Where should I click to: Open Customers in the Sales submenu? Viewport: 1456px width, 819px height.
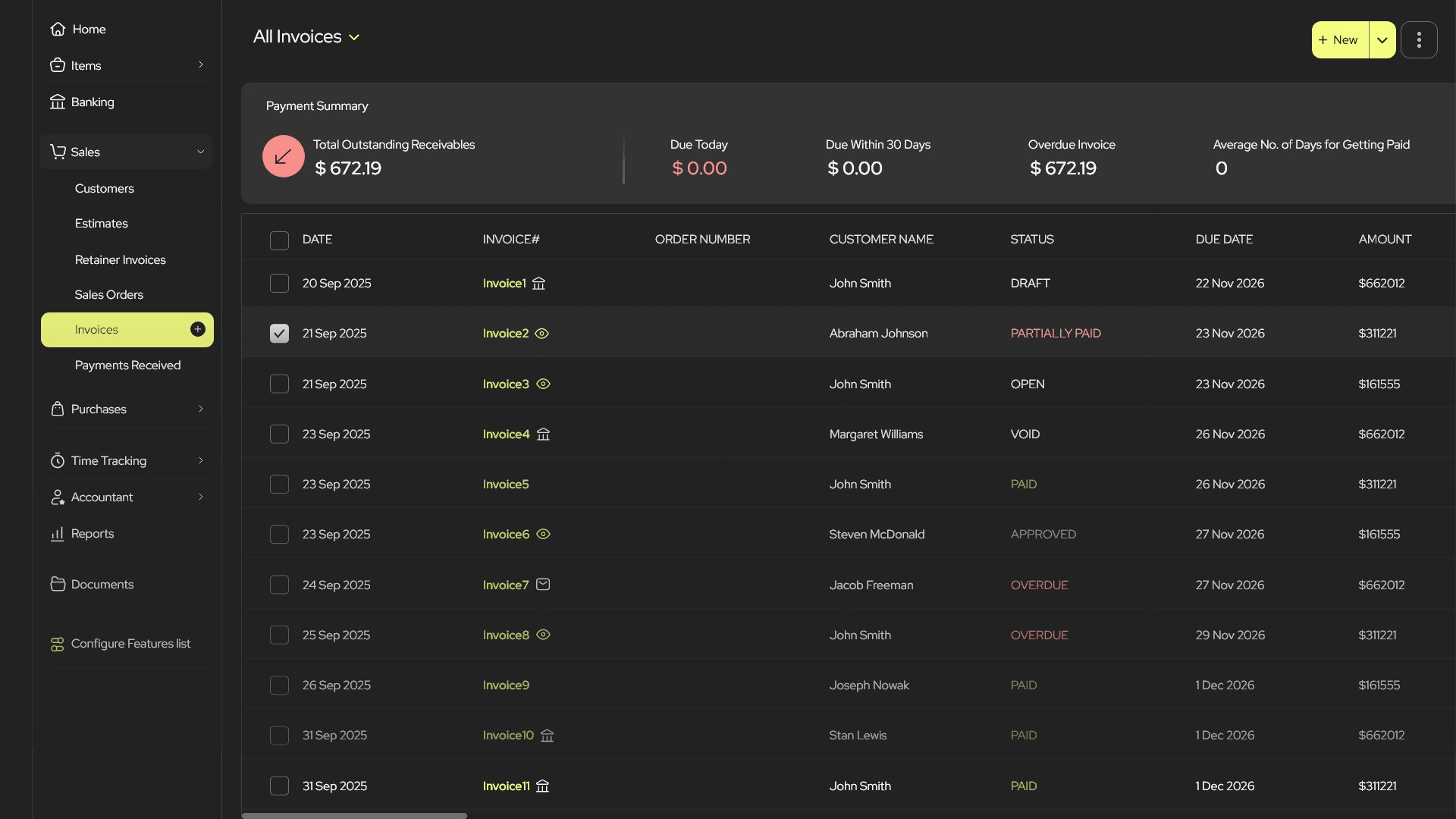[104, 189]
